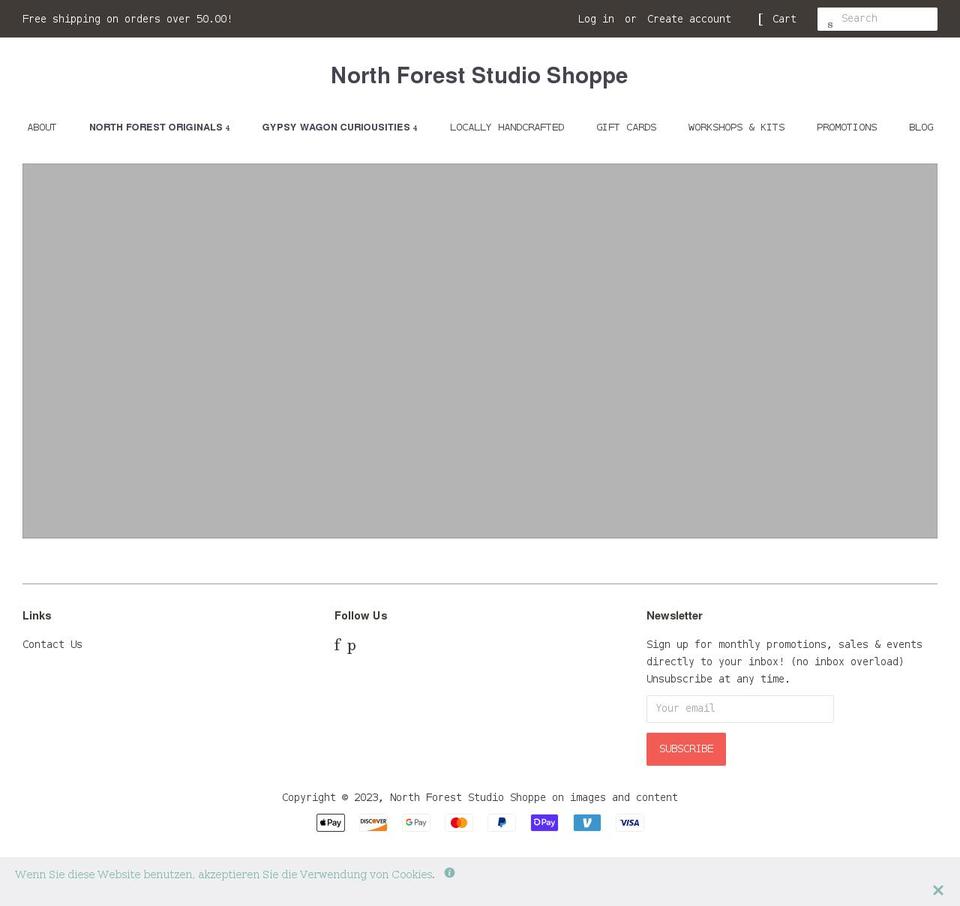Click the Shop Pay payment icon
The height and width of the screenshot is (906, 960).
click(544, 823)
